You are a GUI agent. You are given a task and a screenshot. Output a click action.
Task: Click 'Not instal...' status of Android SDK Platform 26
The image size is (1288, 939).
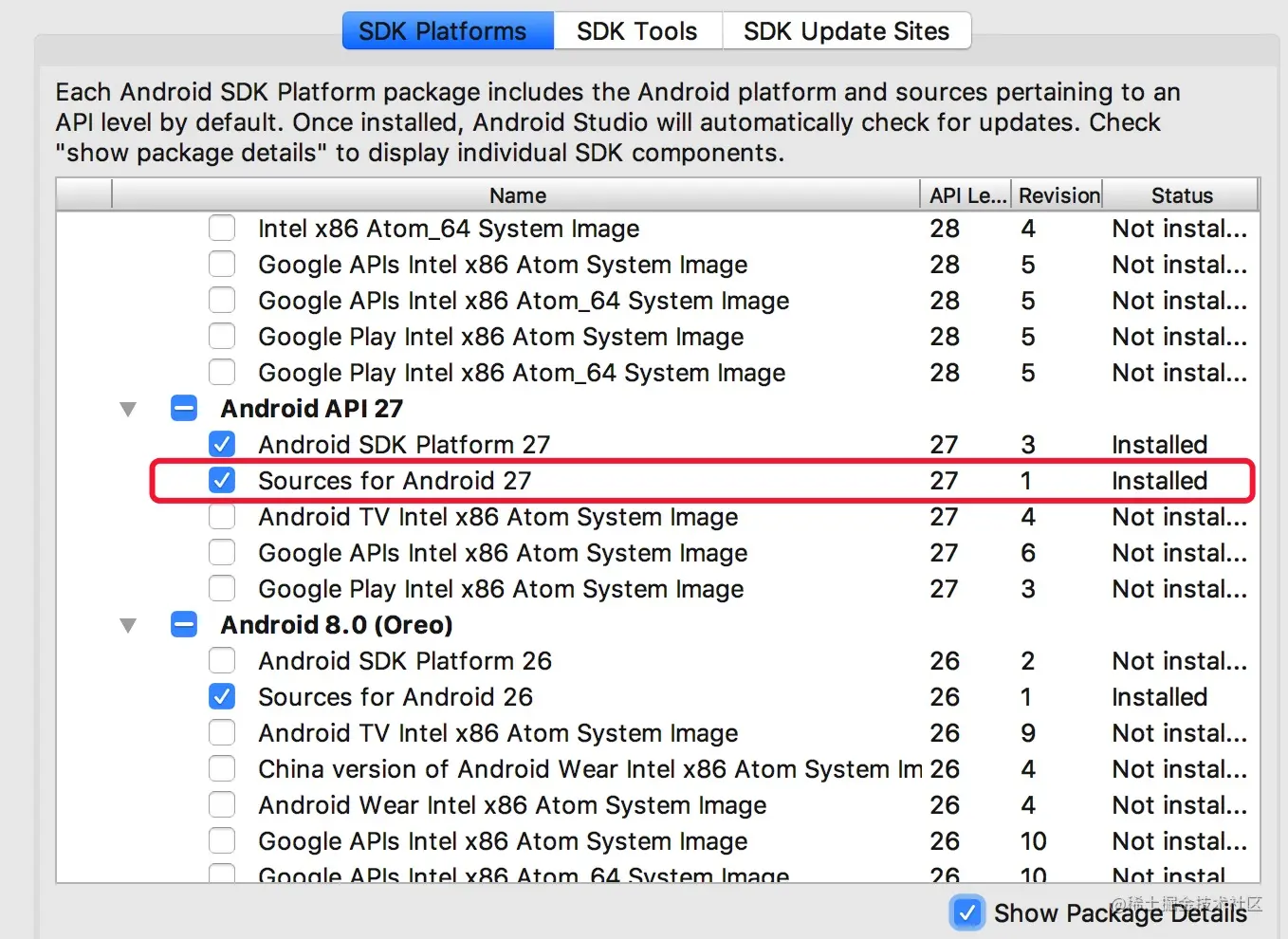point(1179,661)
